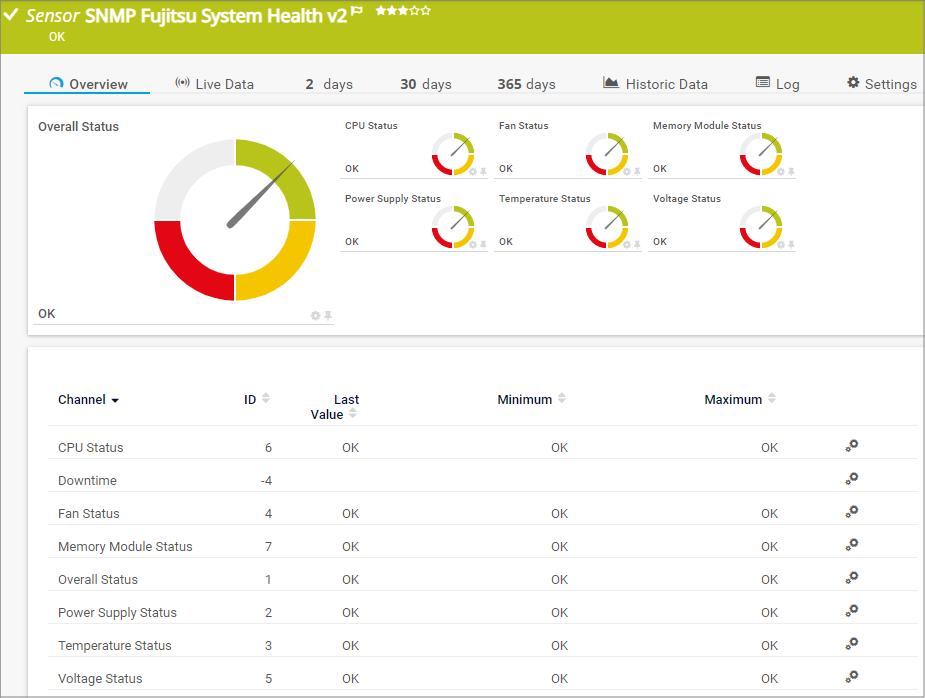Sort table by Channel column arrow
This screenshot has height=698, width=925.
115,400
